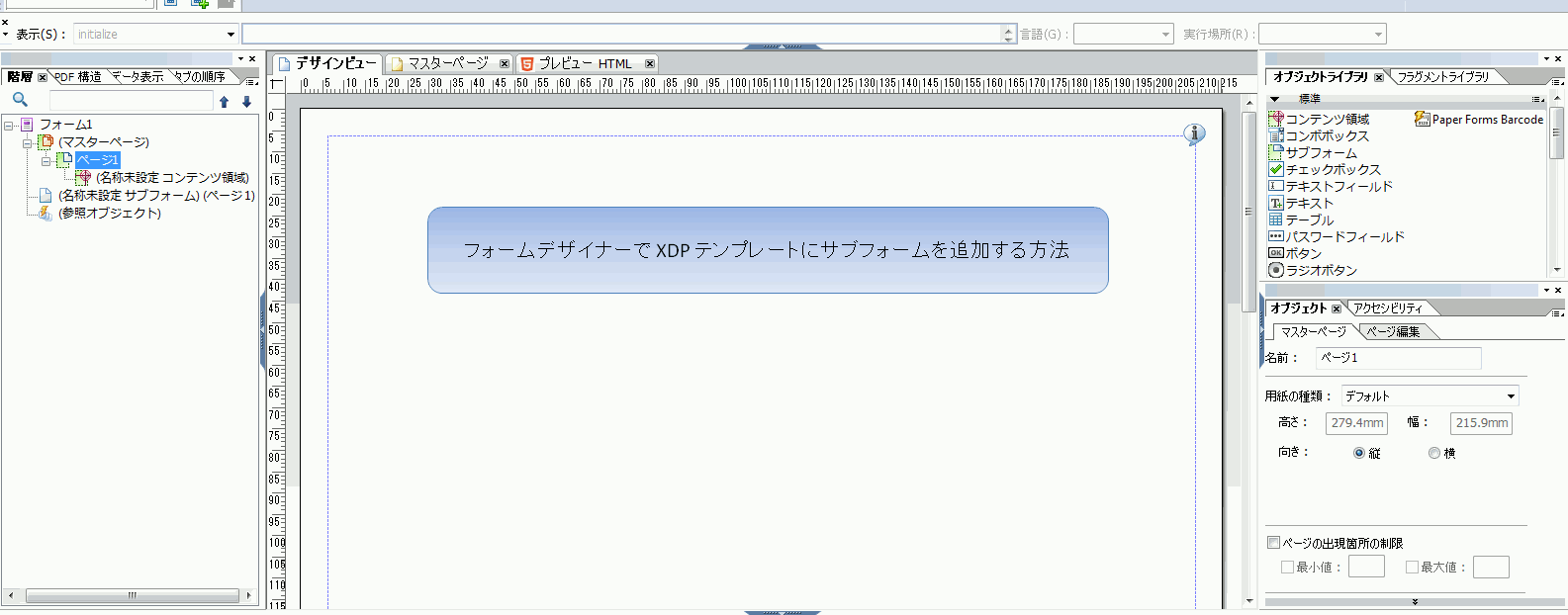Viewport: 1568px width, 615px height.
Task: Click the hierarchy search magnifier icon
Action: click(x=20, y=100)
